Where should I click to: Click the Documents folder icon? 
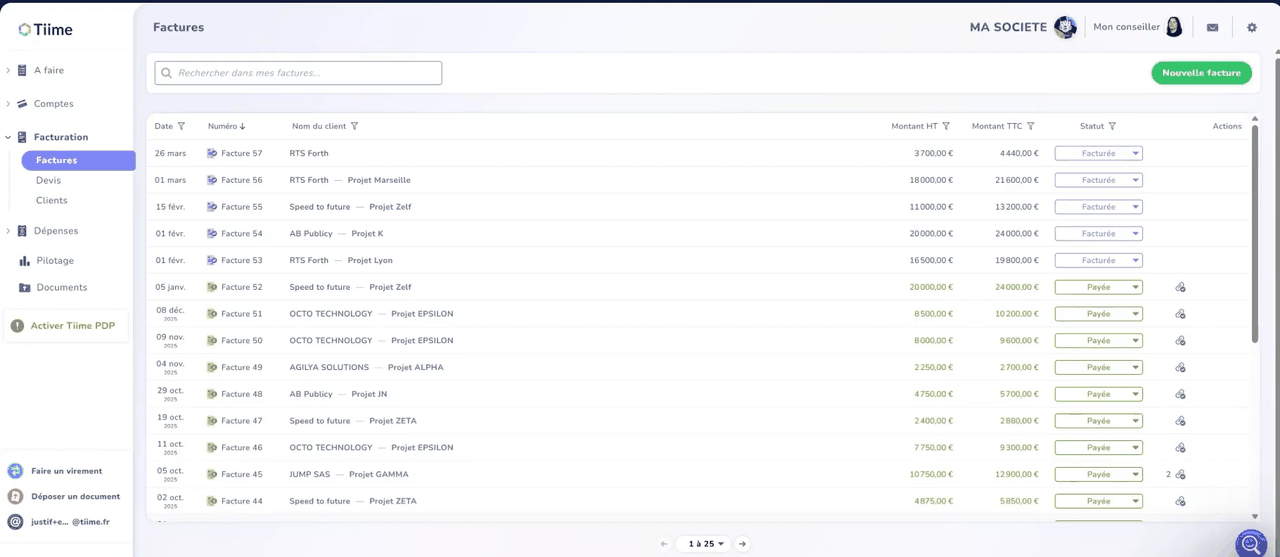(24, 287)
